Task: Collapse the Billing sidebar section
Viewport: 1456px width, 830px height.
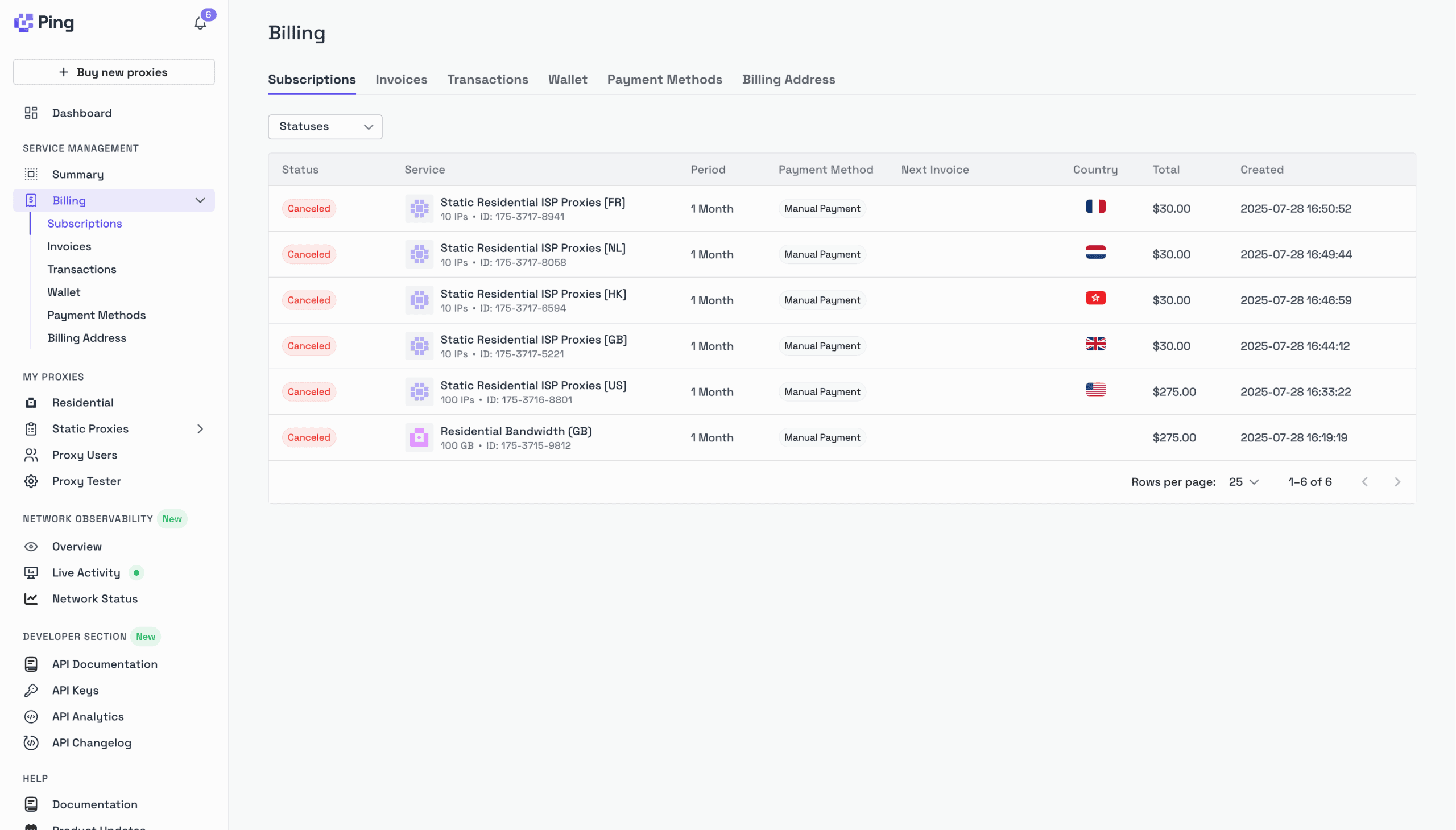Action: [200, 201]
